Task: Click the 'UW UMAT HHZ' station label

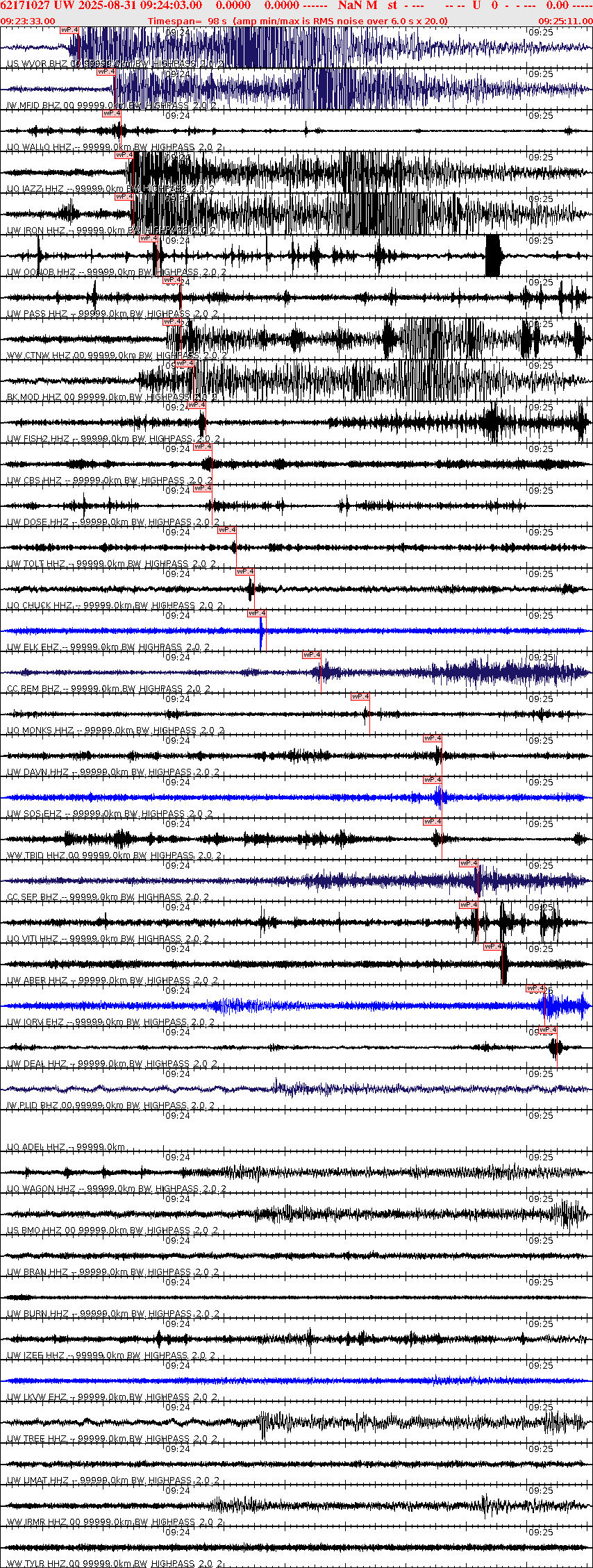Action: point(37,1481)
